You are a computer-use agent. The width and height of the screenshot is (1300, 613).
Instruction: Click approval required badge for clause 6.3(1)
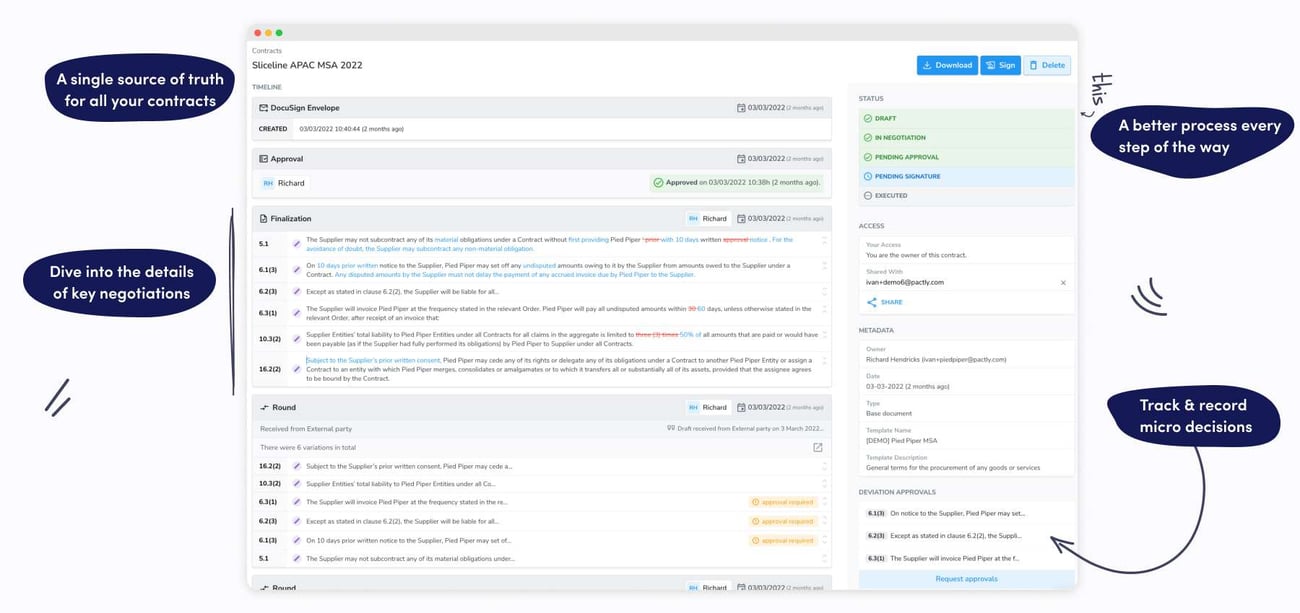782,502
